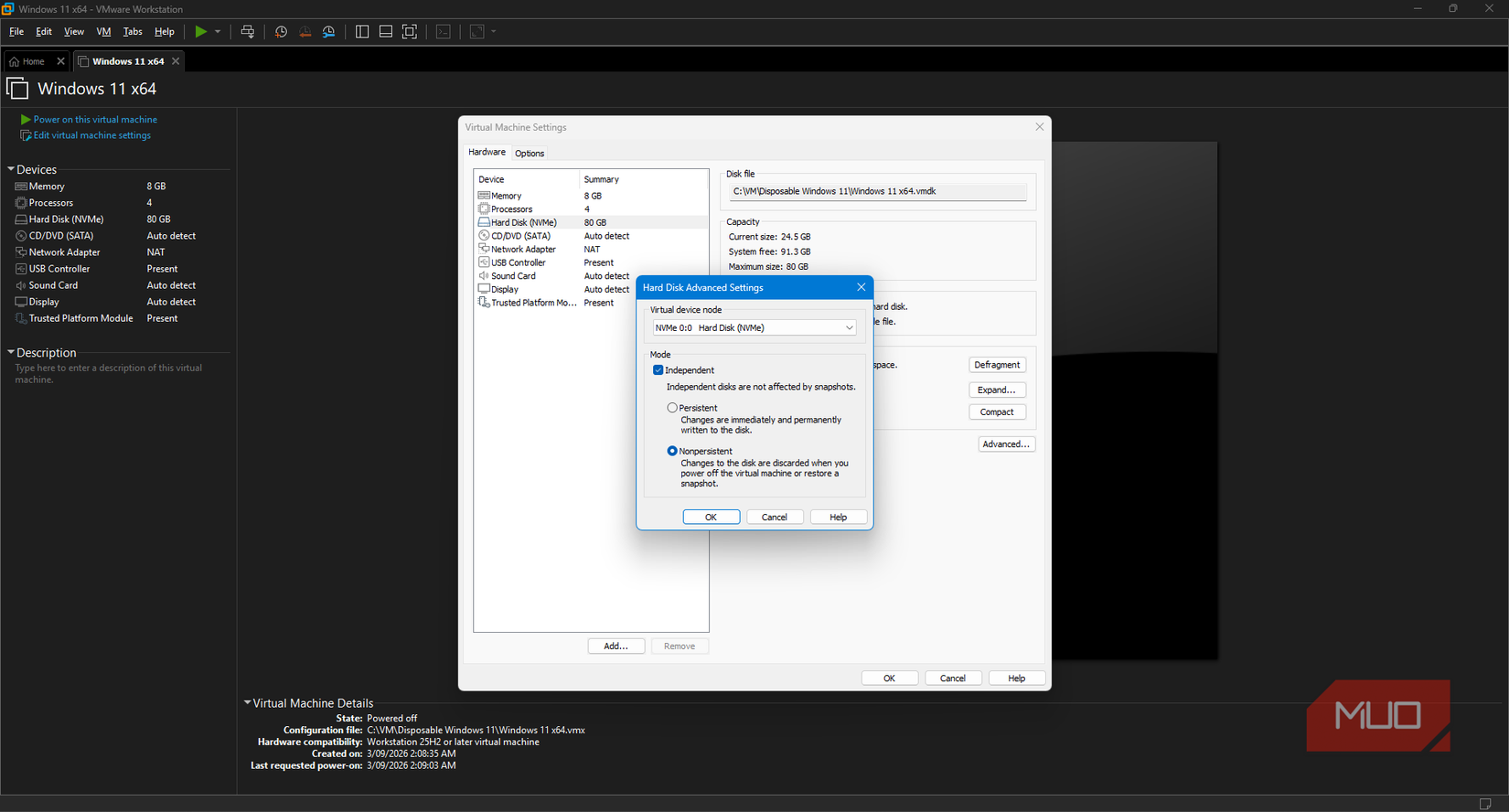Open the Snapshot Manager toolbar icon
This screenshot has width=1509, height=812.
[328, 31]
